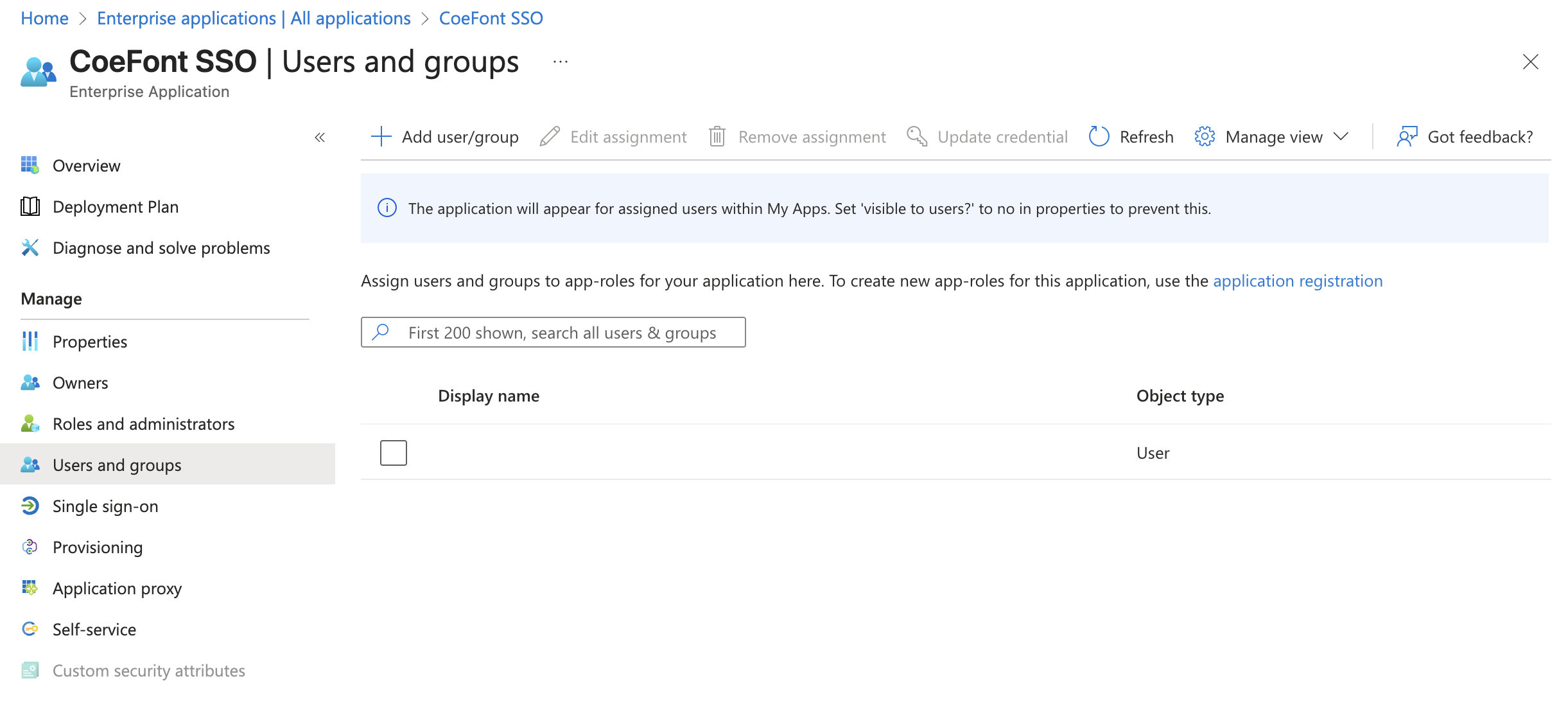Click the Provisioning cycle icon

tap(30, 547)
